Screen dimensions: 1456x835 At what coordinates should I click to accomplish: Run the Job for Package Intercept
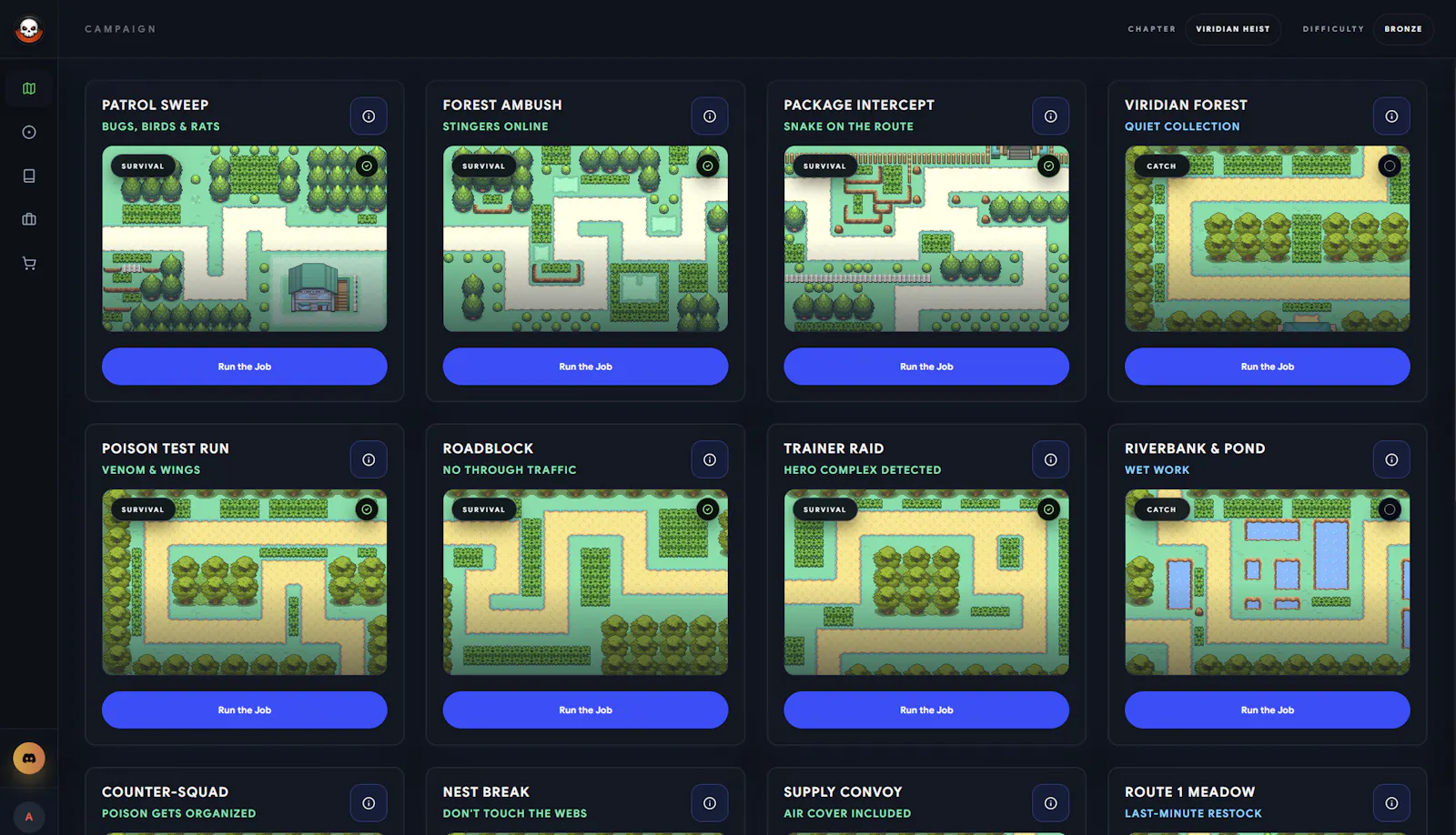click(x=926, y=367)
